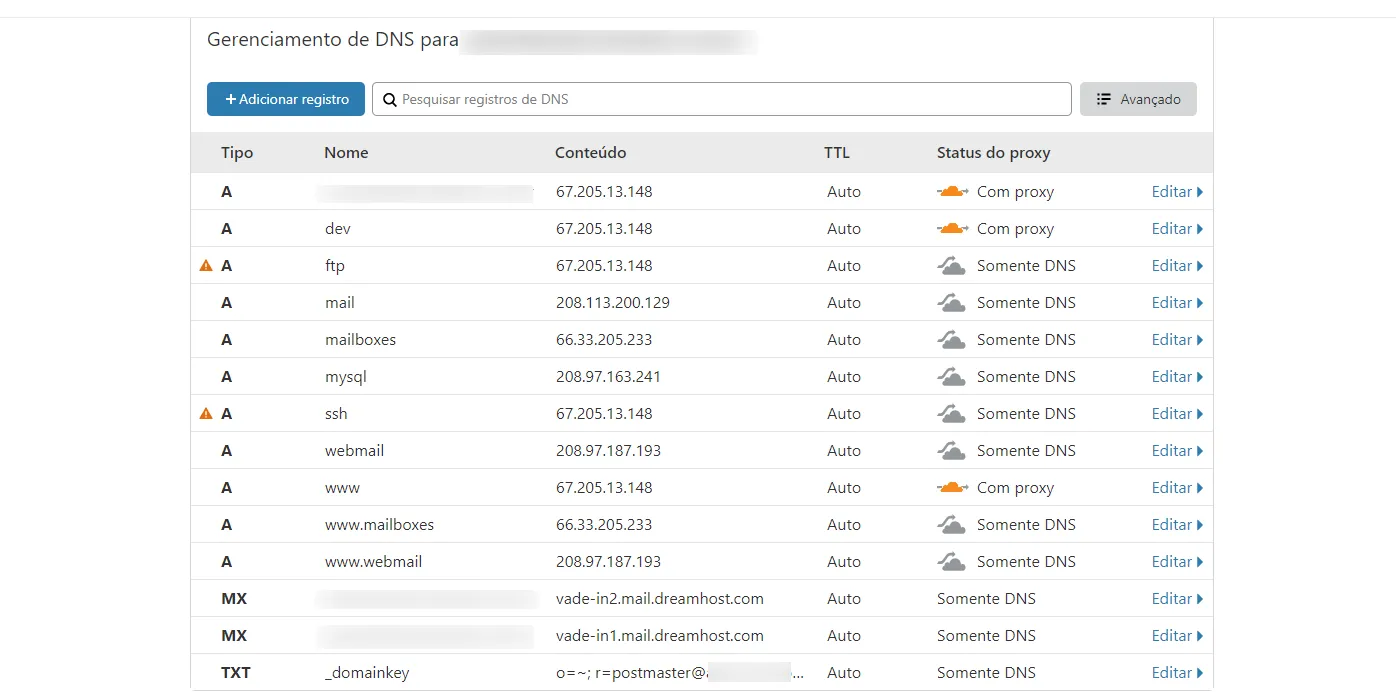
Task: Click the grey cloud in the mailboxes row
Action: (951, 339)
